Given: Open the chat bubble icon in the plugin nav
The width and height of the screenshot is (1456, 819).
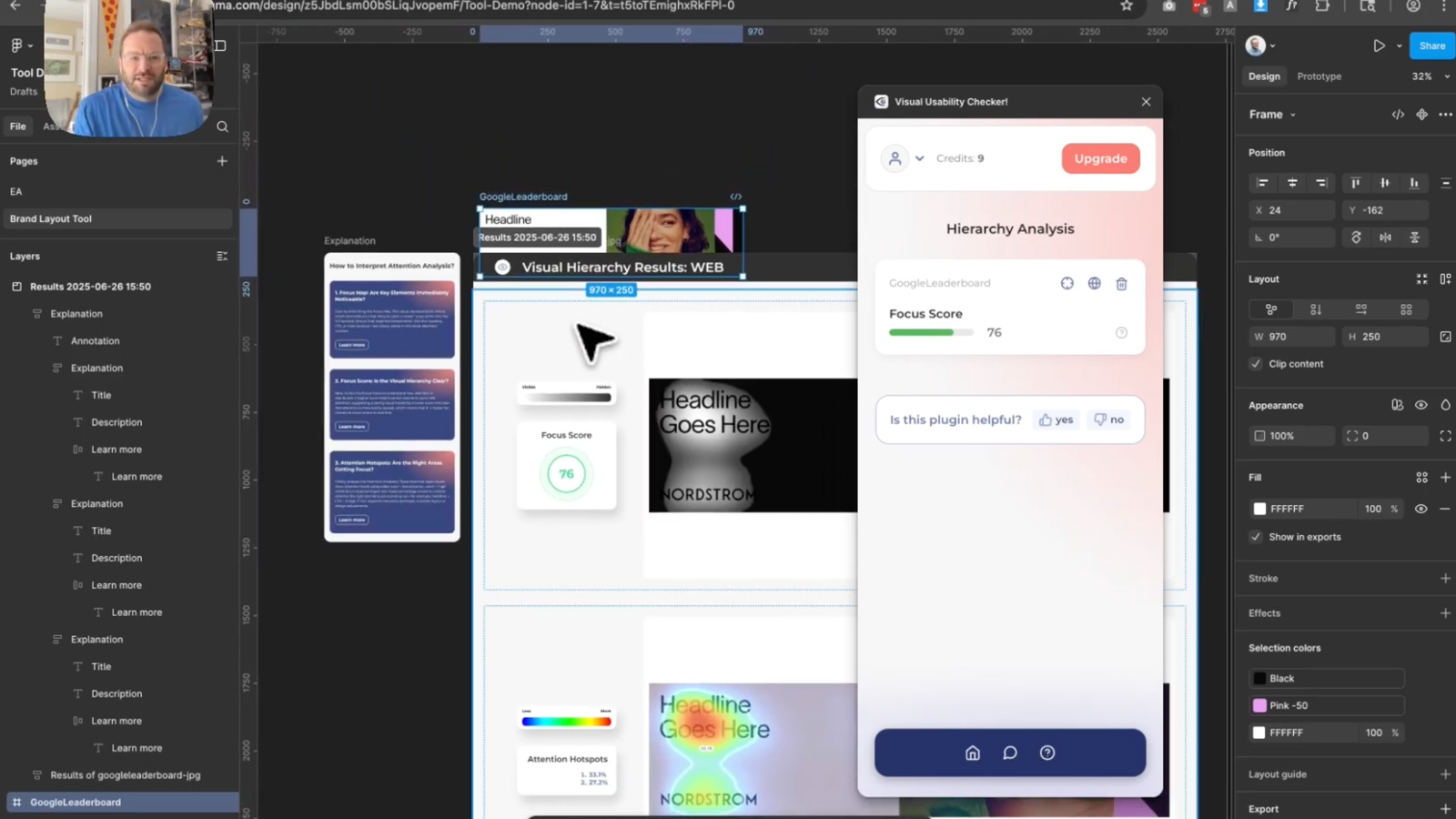Looking at the screenshot, I should (1010, 753).
